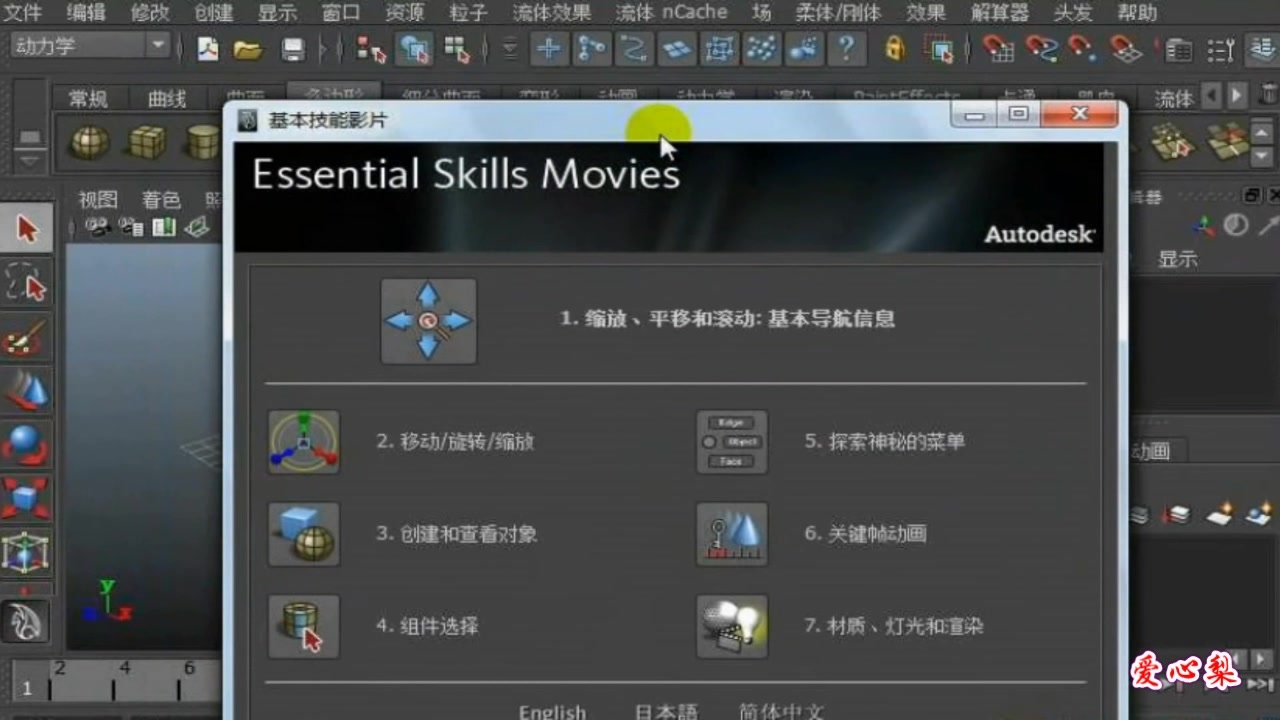The image size is (1280, 720).
Task: Open the 创建 menu
Action: tap(213, 13)
